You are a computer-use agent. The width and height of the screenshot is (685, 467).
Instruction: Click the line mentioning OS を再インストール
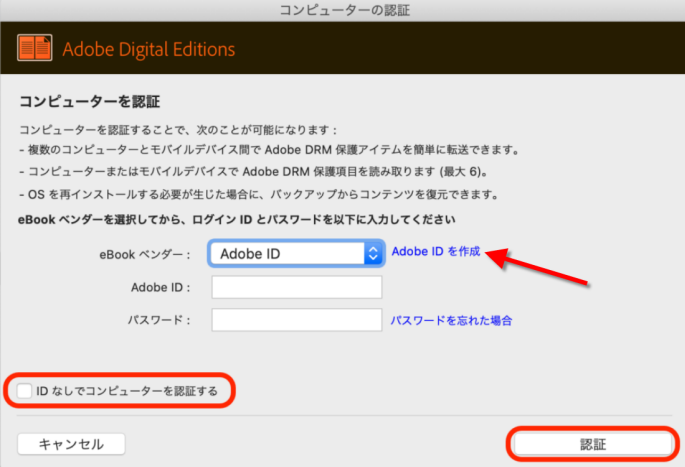259,194
